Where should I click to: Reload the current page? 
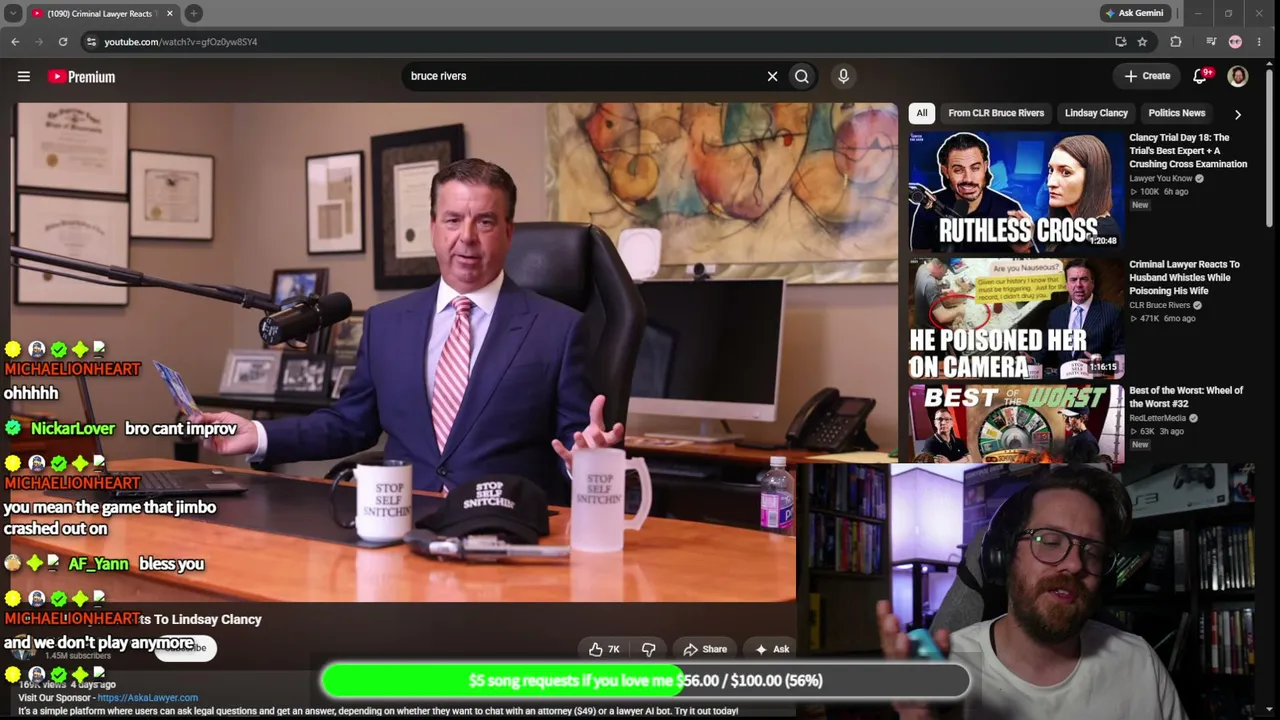(x=63, y=42)
